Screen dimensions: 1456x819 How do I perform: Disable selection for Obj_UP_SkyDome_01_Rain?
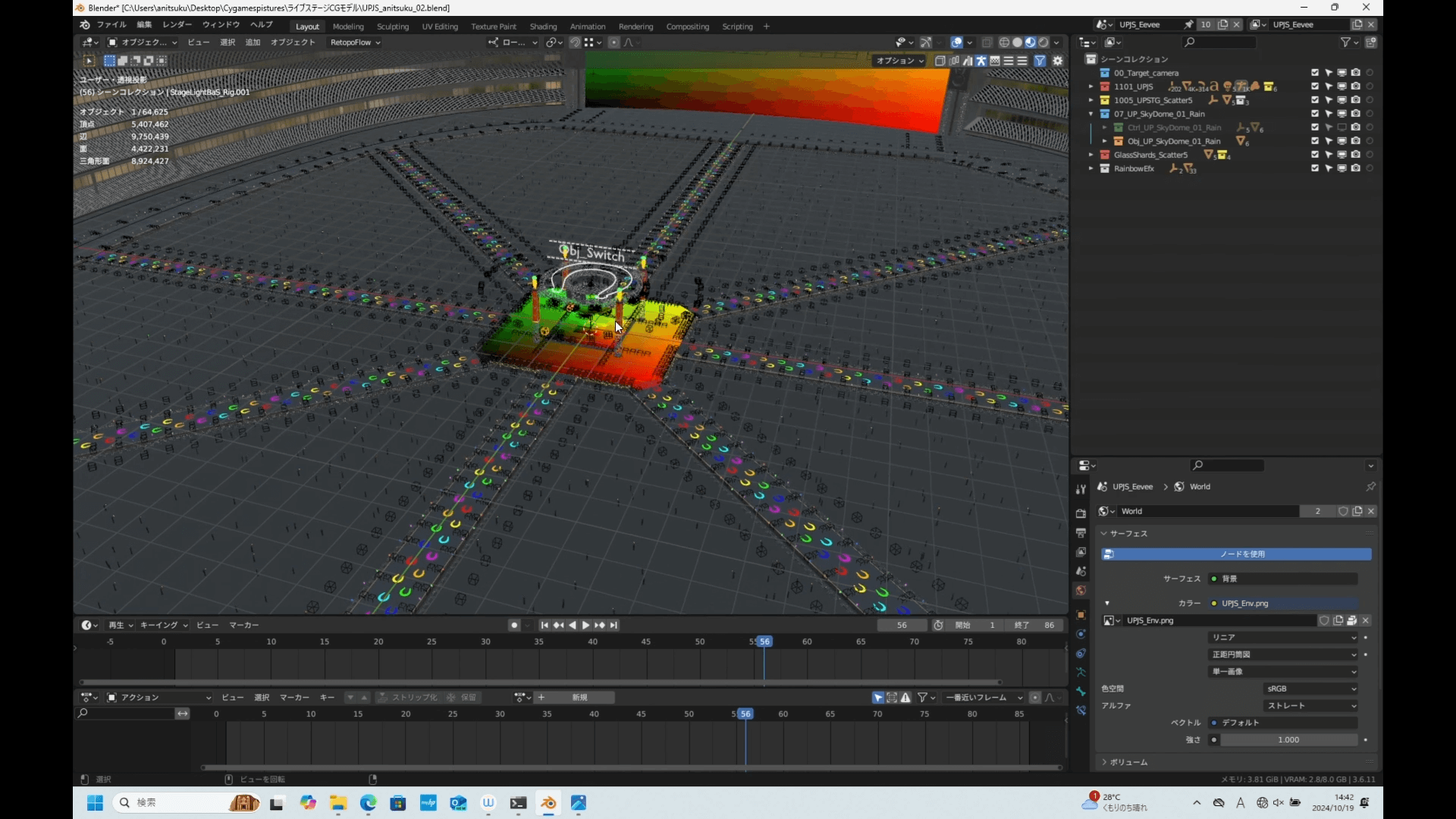tap(1329, 141)
